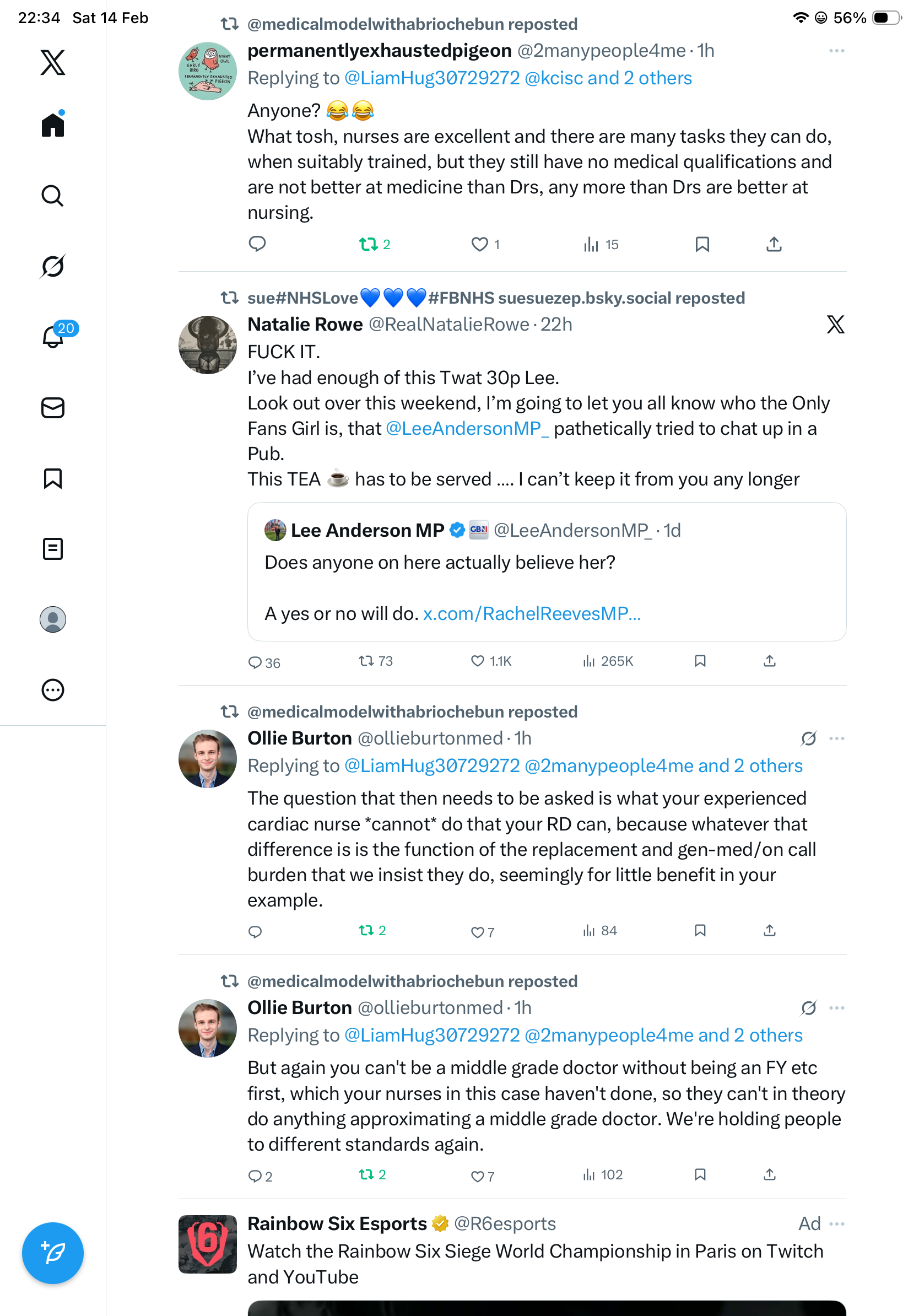Open the Messages envelope icon

[x=53, y=408]
